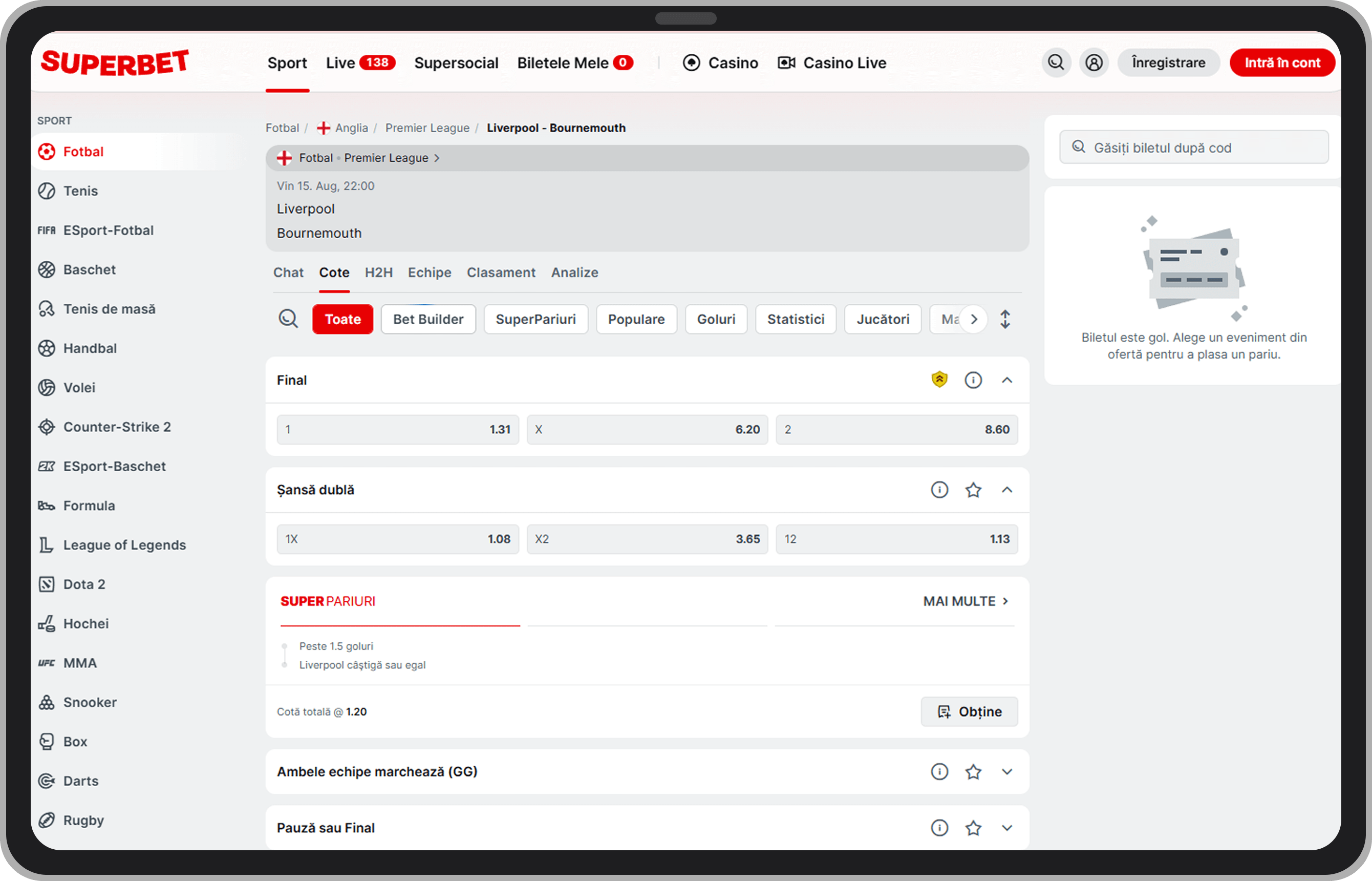Select double chance 12 at 1.13
This screenshot has height=881, width=1372.
click(896, 539)
